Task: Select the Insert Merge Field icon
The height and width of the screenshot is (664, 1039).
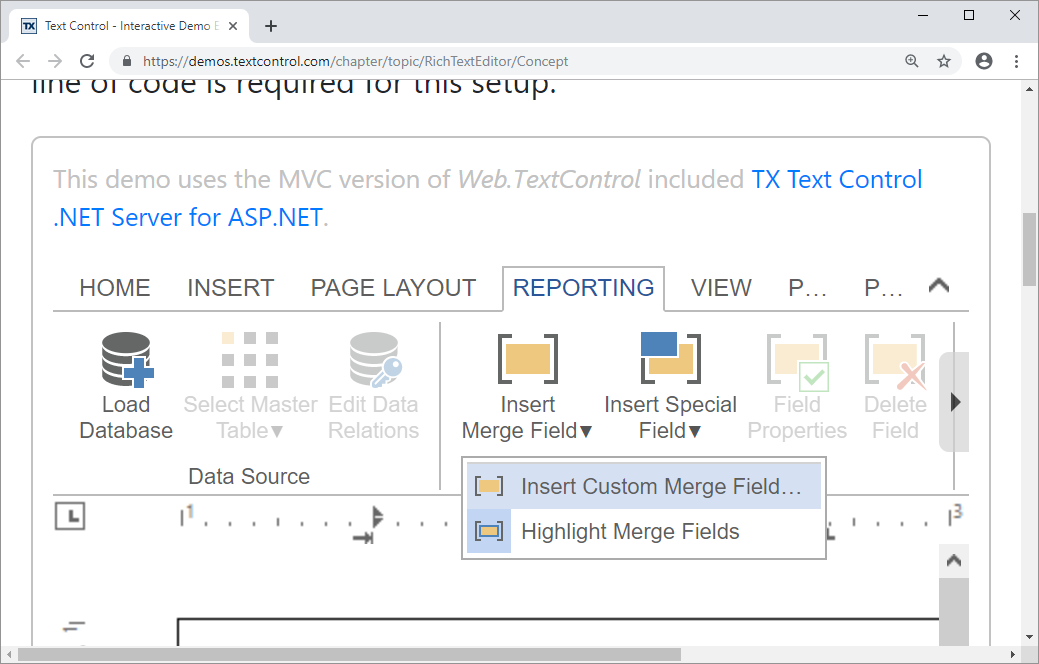Action: pyautogui.click(x=527, y=359)
